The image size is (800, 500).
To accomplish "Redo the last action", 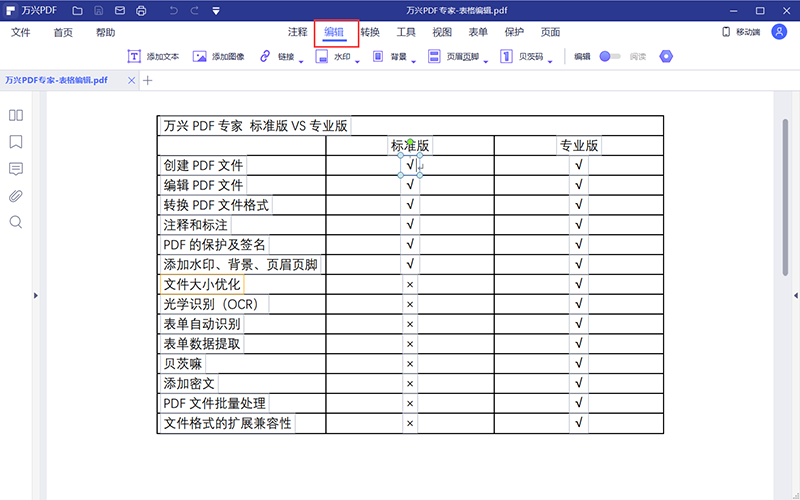I will click(x=194, y=11).
